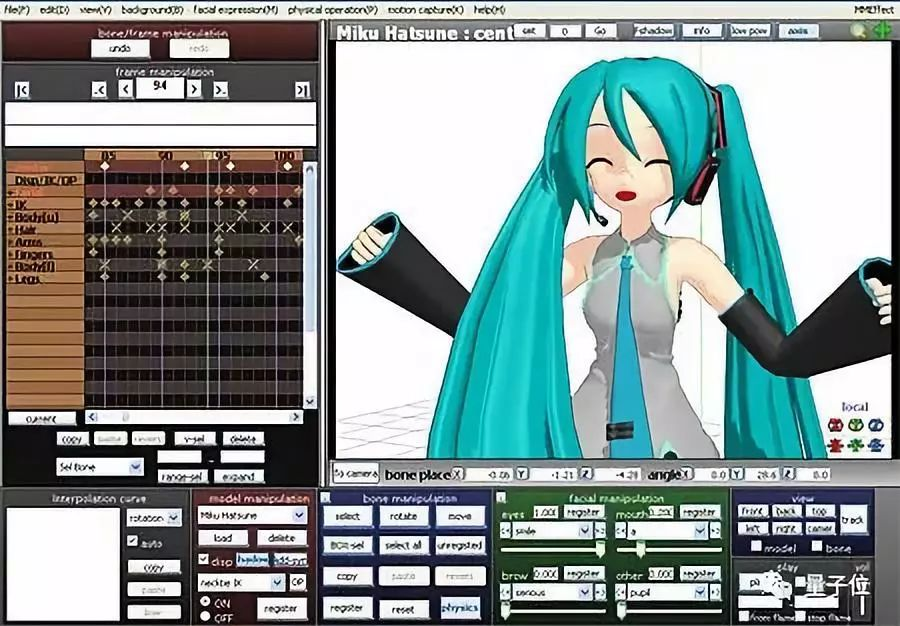This screenshot has width=900, height=626.
Task: Click the timeline vertical scrollbar
Action: (309, 285)
